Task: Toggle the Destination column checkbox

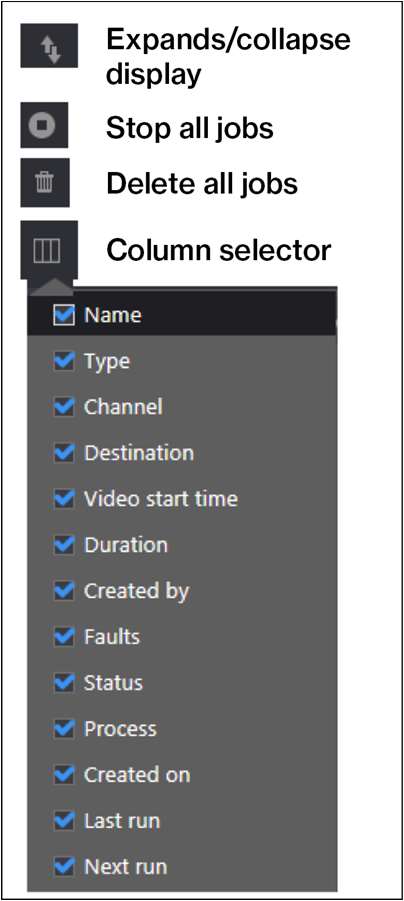Action: coord(64,453)
